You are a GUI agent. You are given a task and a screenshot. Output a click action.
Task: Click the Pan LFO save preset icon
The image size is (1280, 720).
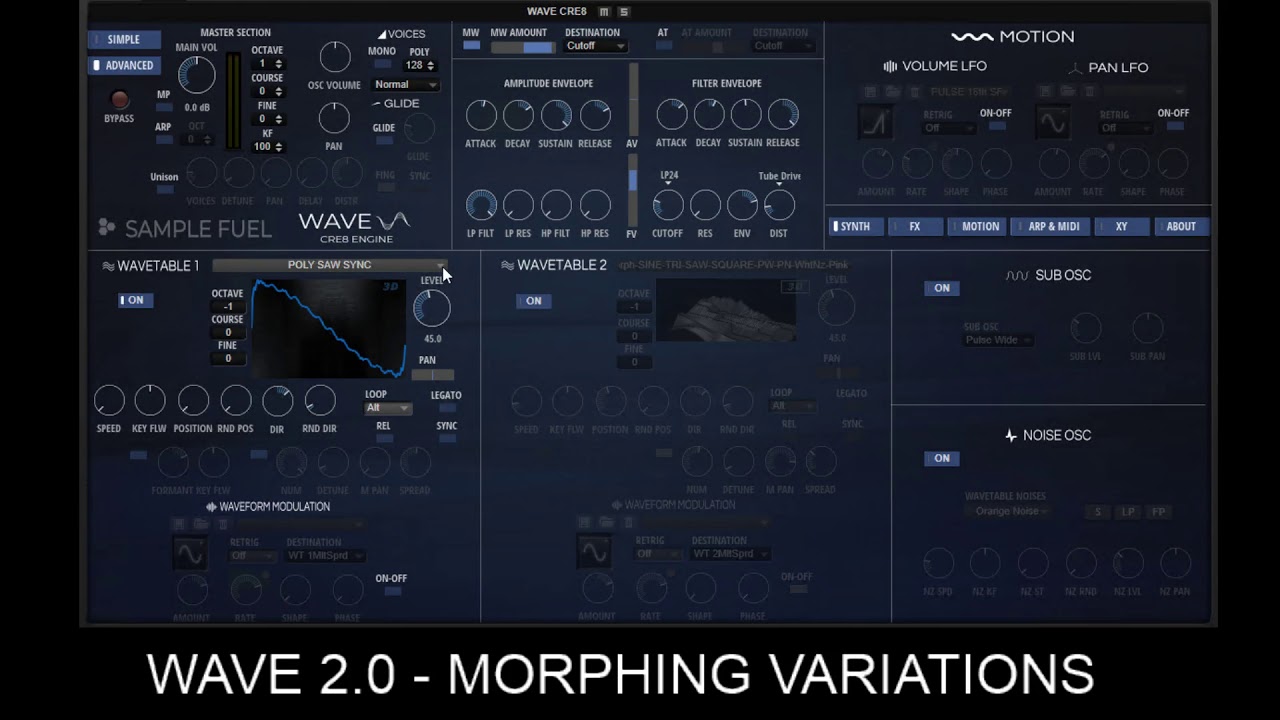pos(1044,92)
